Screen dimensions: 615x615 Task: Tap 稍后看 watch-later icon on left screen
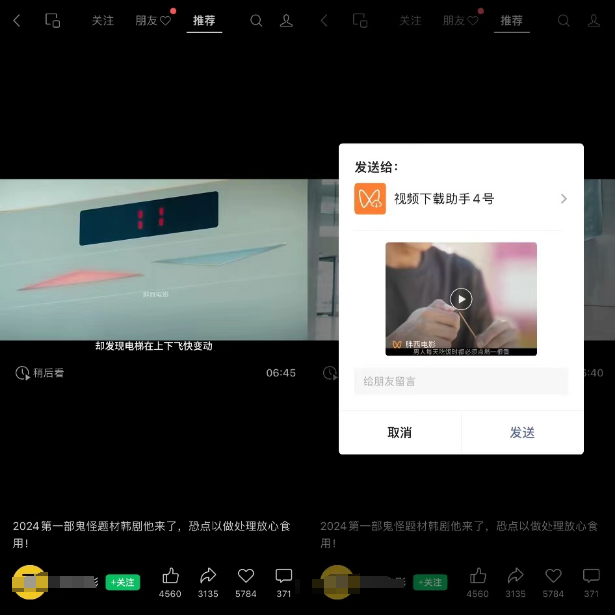tap(22, 373)
